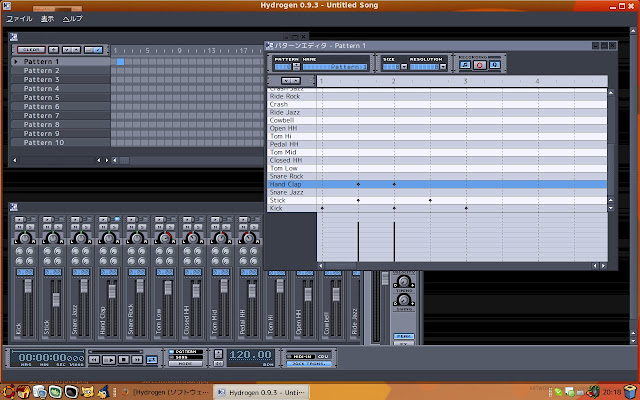Toggle the filled blue cell on Pattern 1 row
Image resolution: width=640 pixels, height=400 pixels.
coord(120,62)
